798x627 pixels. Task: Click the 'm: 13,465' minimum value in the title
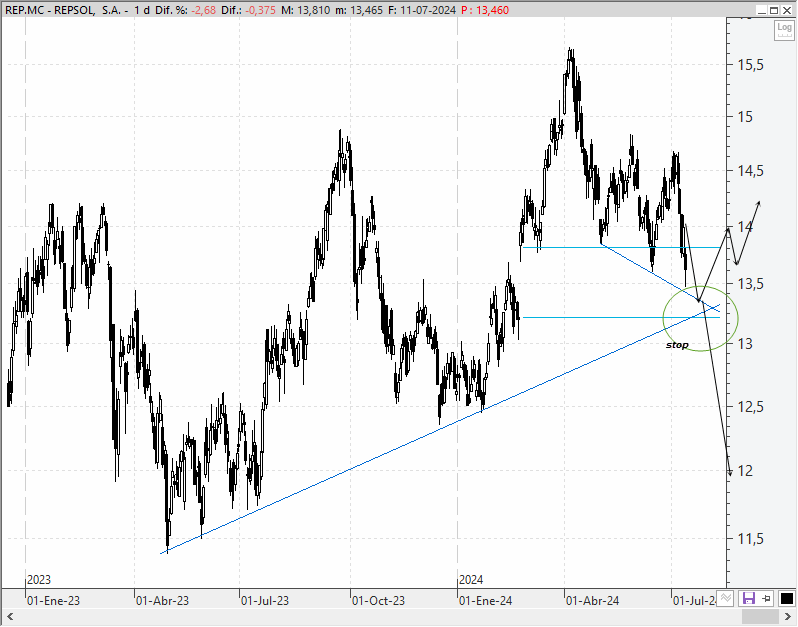[x=359, y=10]
